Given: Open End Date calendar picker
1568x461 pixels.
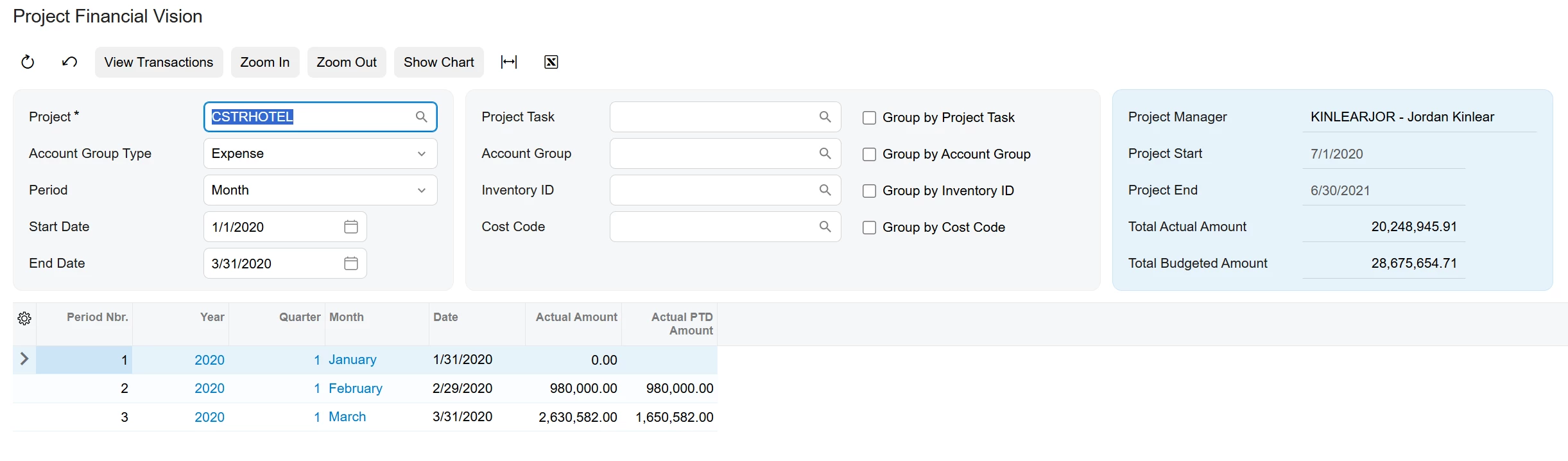Looking at the screenshot, I should 351,263.
